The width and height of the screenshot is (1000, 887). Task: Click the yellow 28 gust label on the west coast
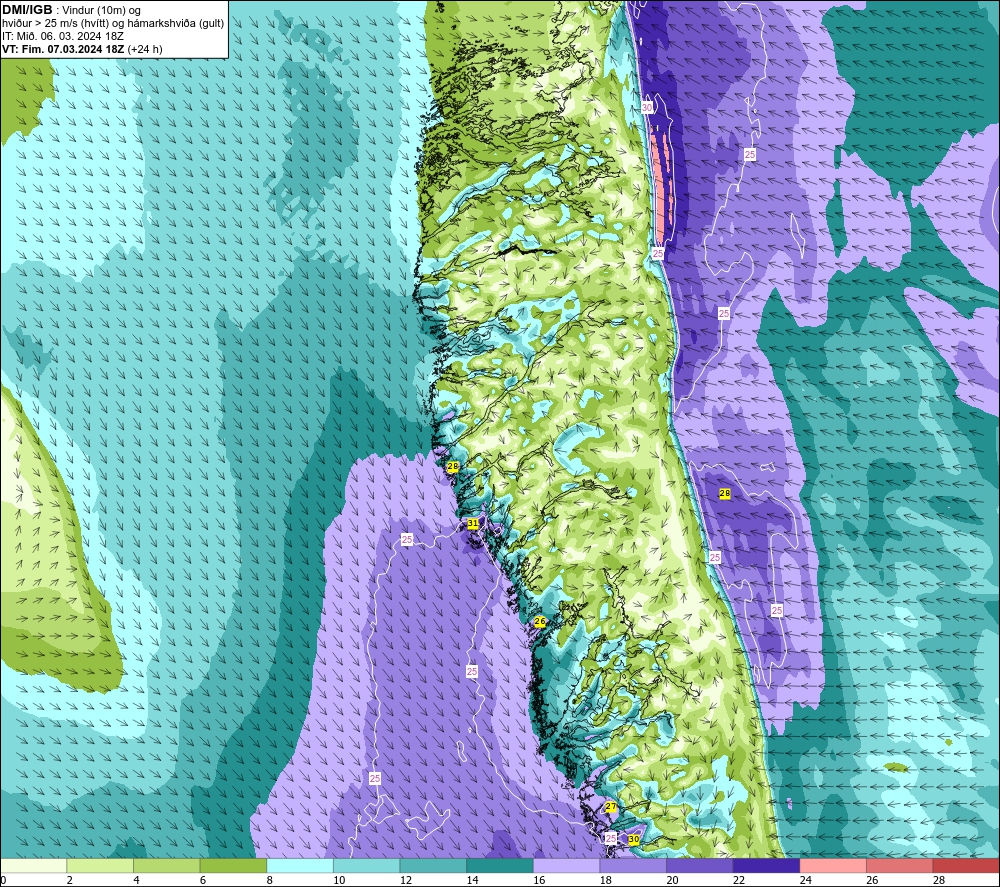point(453,467)
